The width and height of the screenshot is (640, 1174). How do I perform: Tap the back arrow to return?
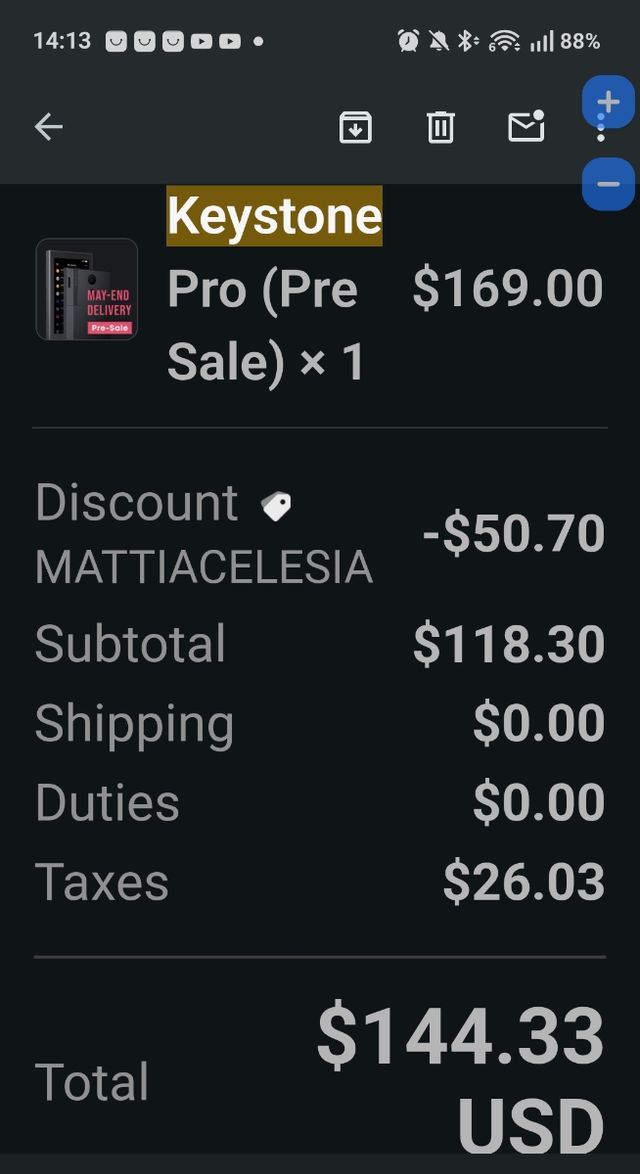(x=48, y=127)
